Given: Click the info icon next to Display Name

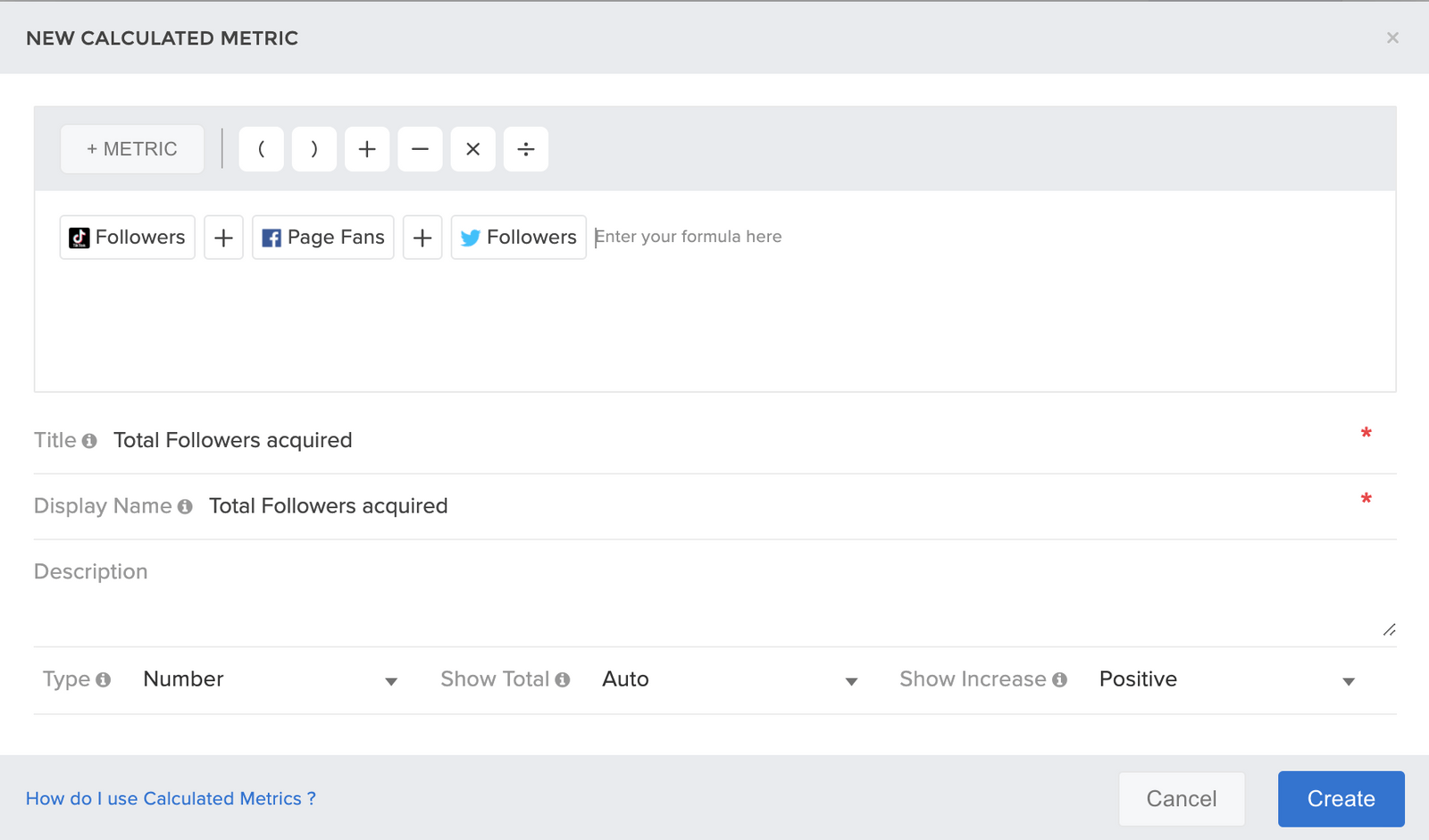Looking at the screenshot, I should tap(185, 506).
